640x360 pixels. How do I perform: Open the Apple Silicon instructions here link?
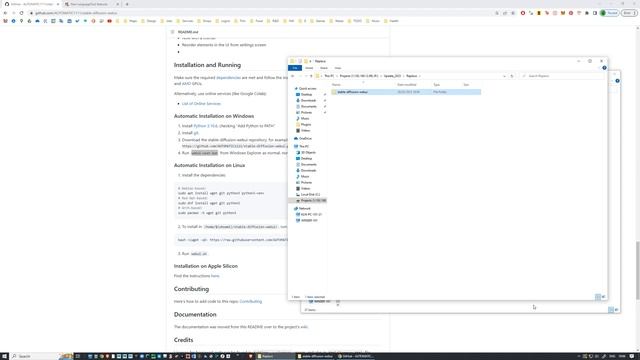point(215,276)
